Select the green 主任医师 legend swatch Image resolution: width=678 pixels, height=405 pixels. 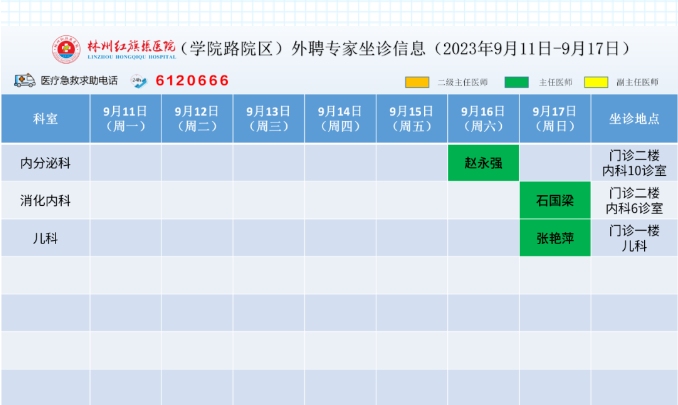pos(516,82)
